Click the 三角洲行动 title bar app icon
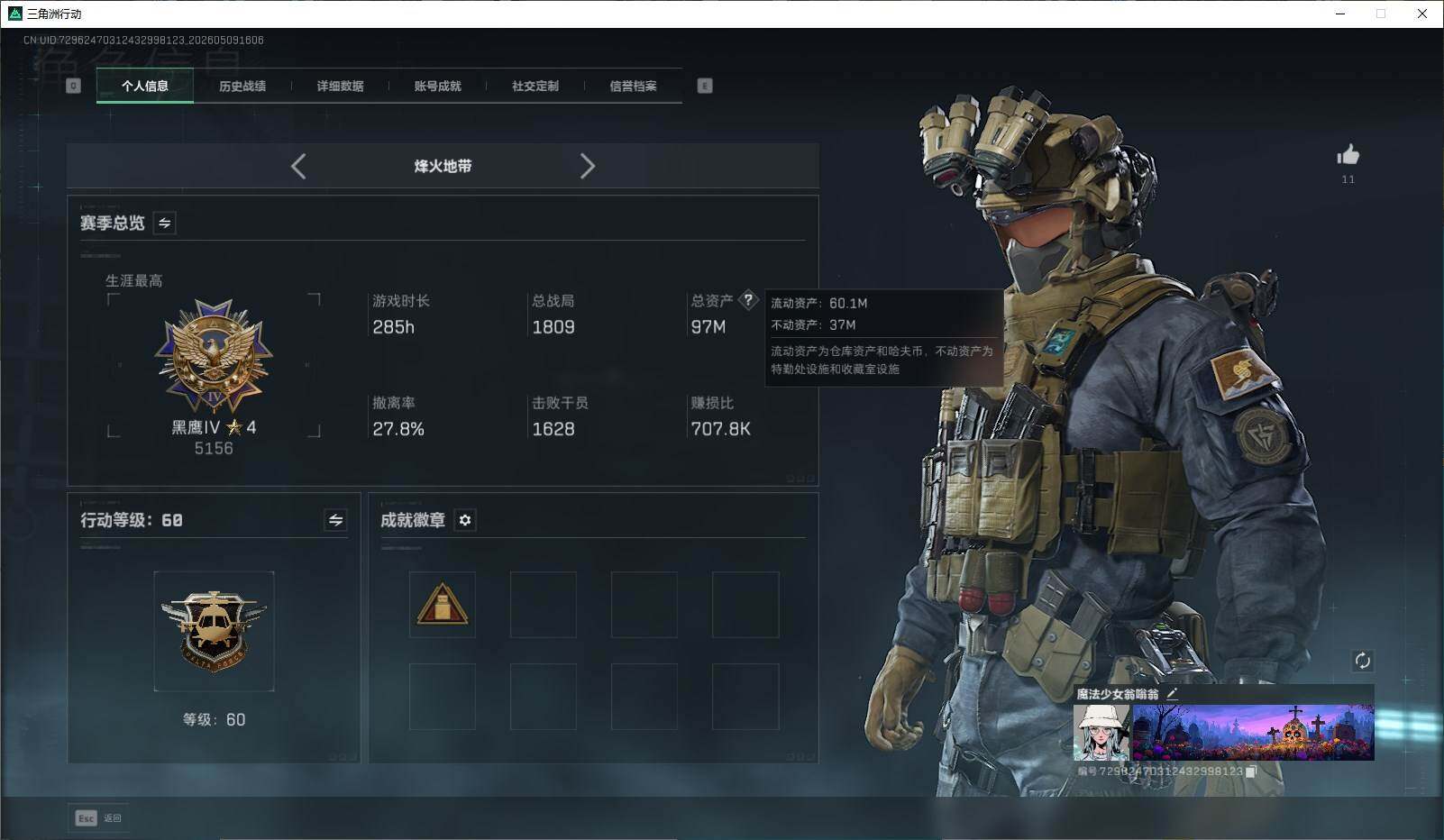The image size is (1444, 840). click(14, 14)
